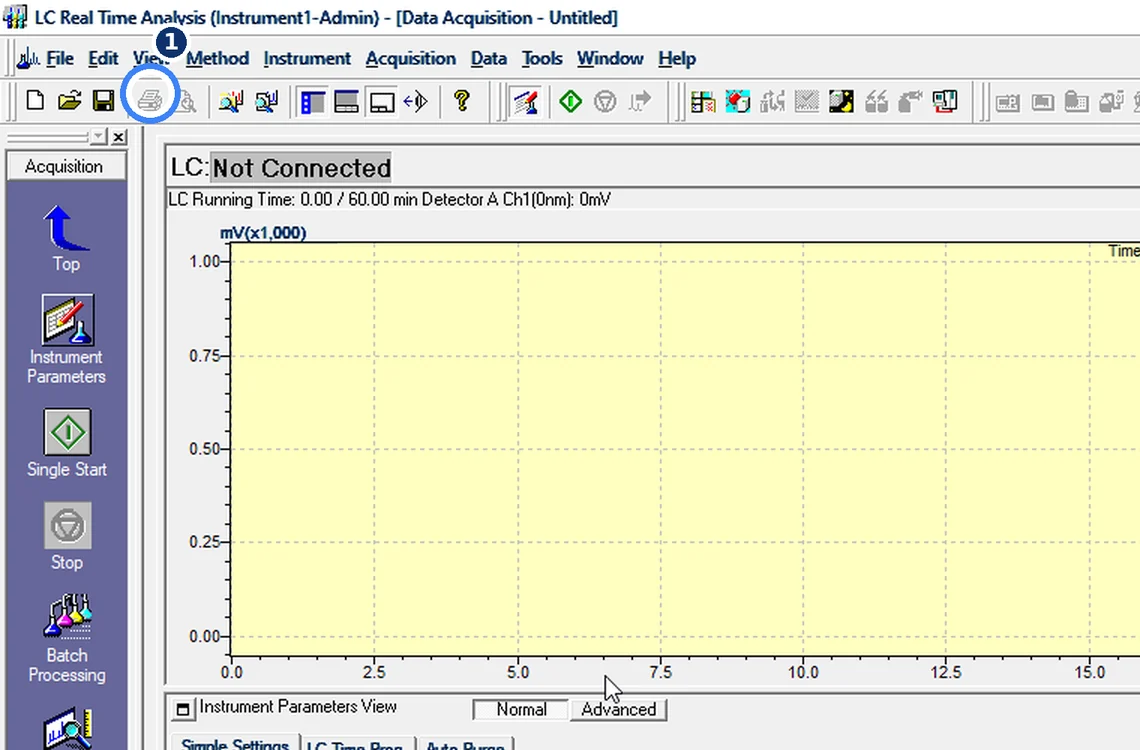Click the application icon beside the File menu
Screen dimensions: 1140x750
coord(28,58)
